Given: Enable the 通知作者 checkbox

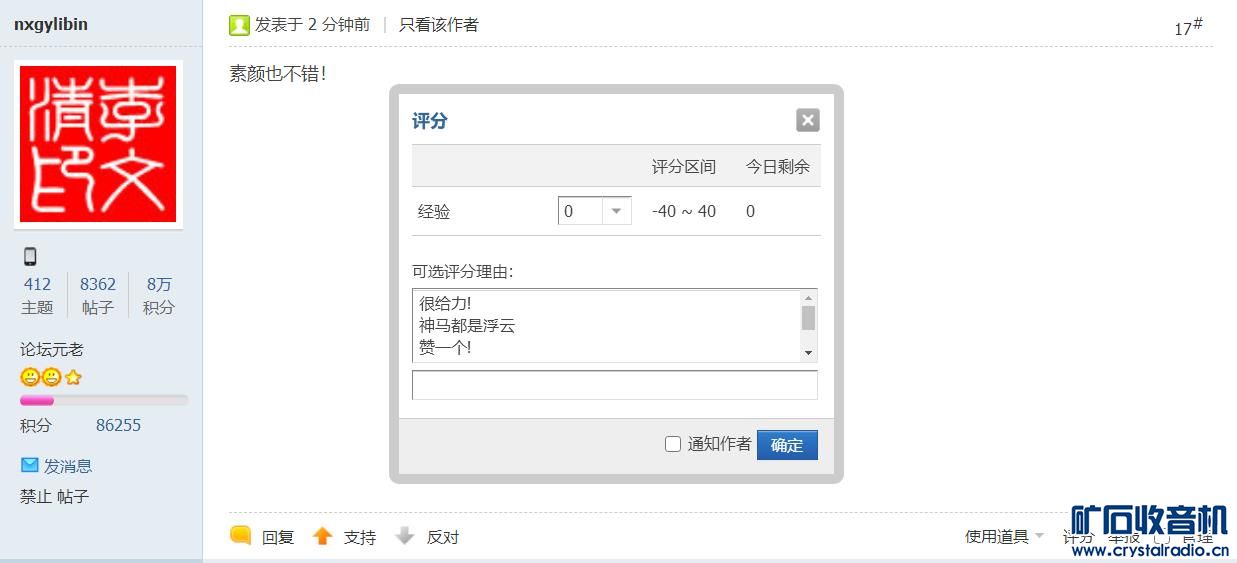Looking at the screenshot, I should tap(673, 444).
